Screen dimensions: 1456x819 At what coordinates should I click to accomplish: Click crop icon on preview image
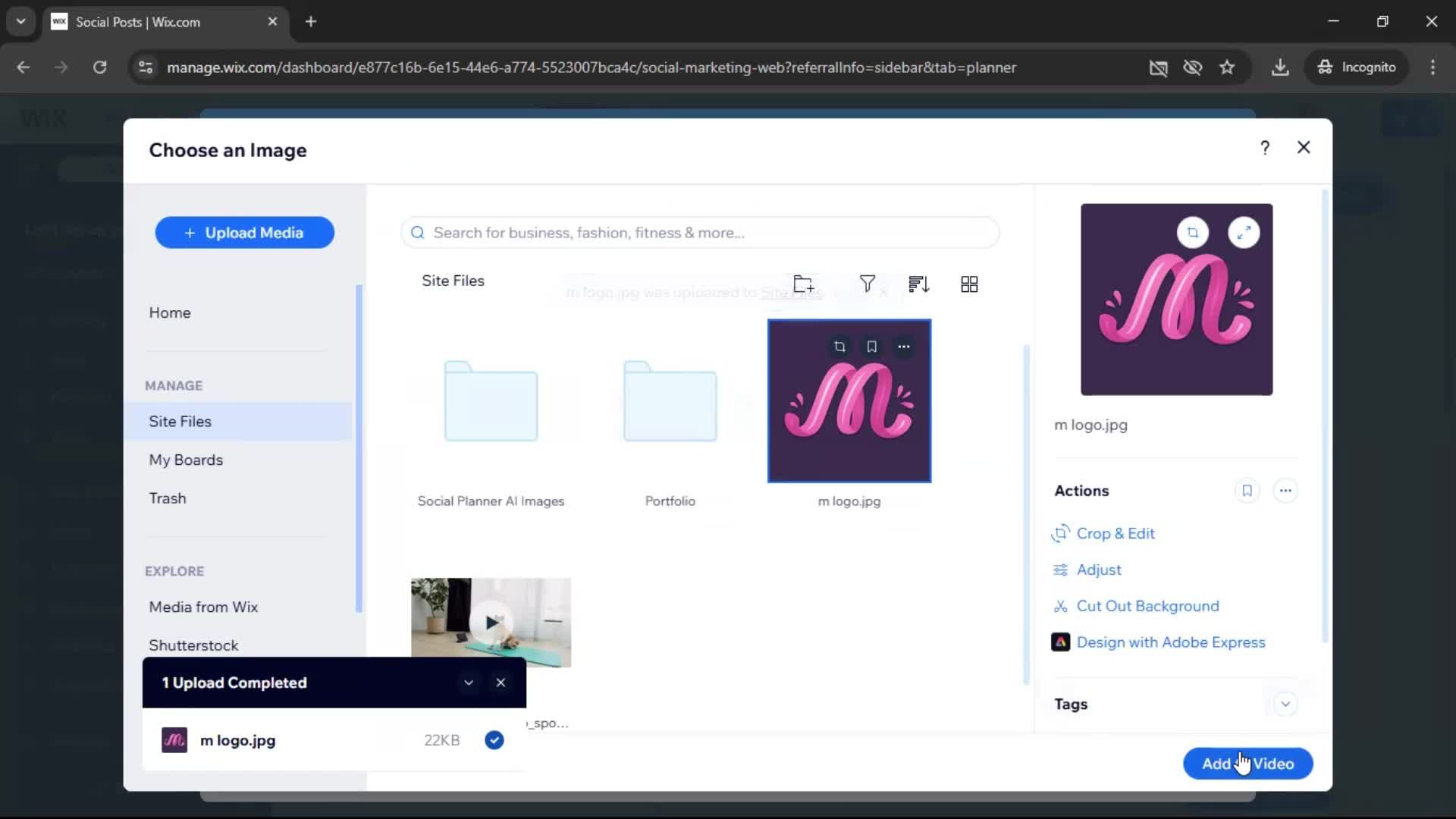click(1193, 233)
